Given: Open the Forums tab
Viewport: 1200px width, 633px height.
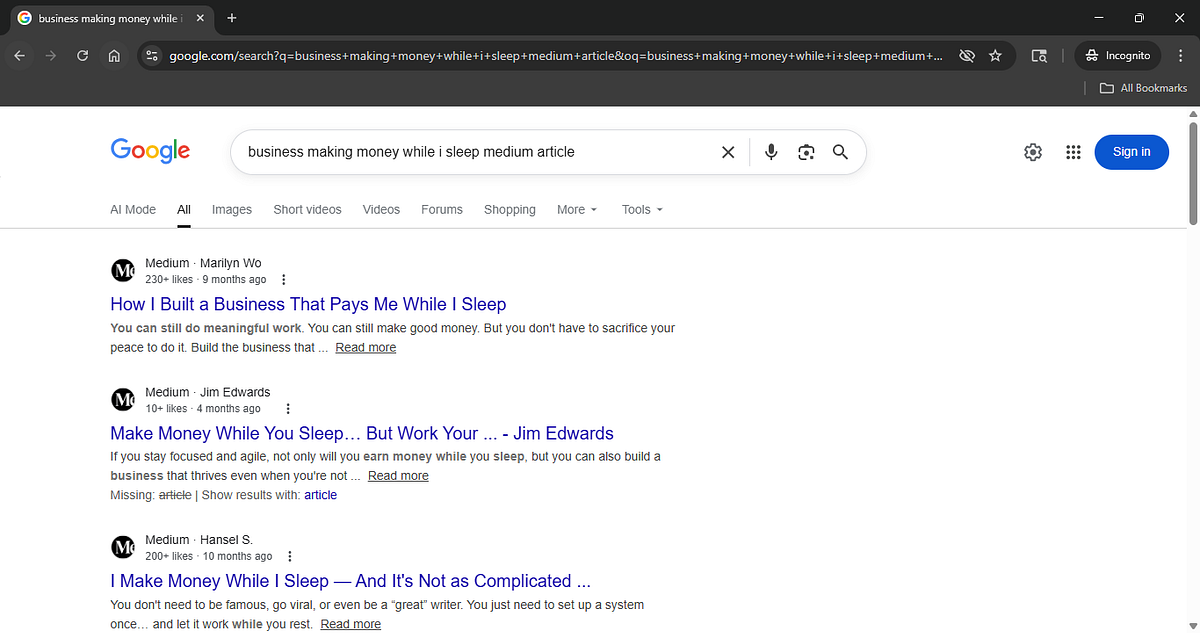Looking at the screenshot, I should pyautogui.click(x=442, y=210).
